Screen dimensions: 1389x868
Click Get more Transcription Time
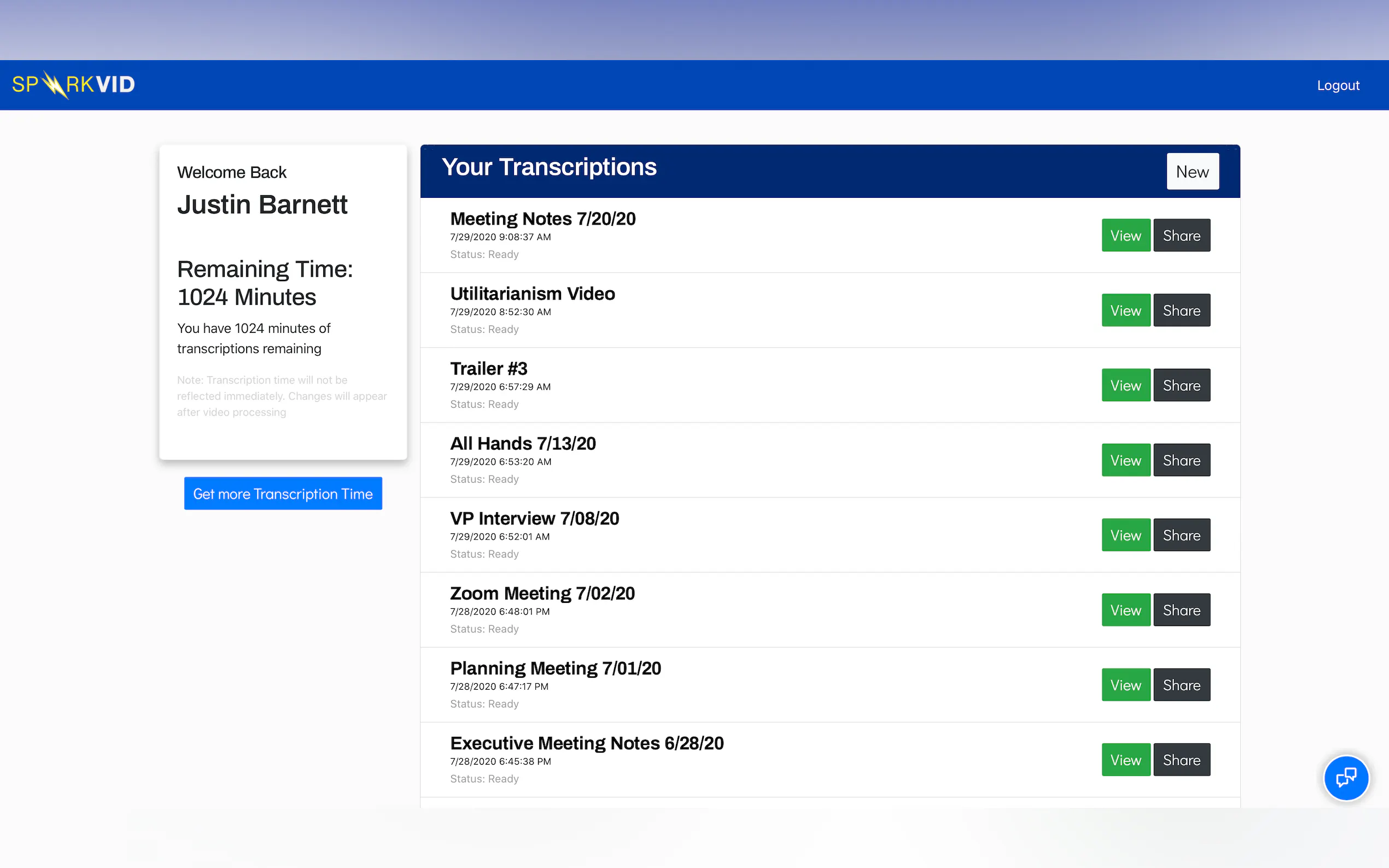pyautogui.click(x=283, y=494)
